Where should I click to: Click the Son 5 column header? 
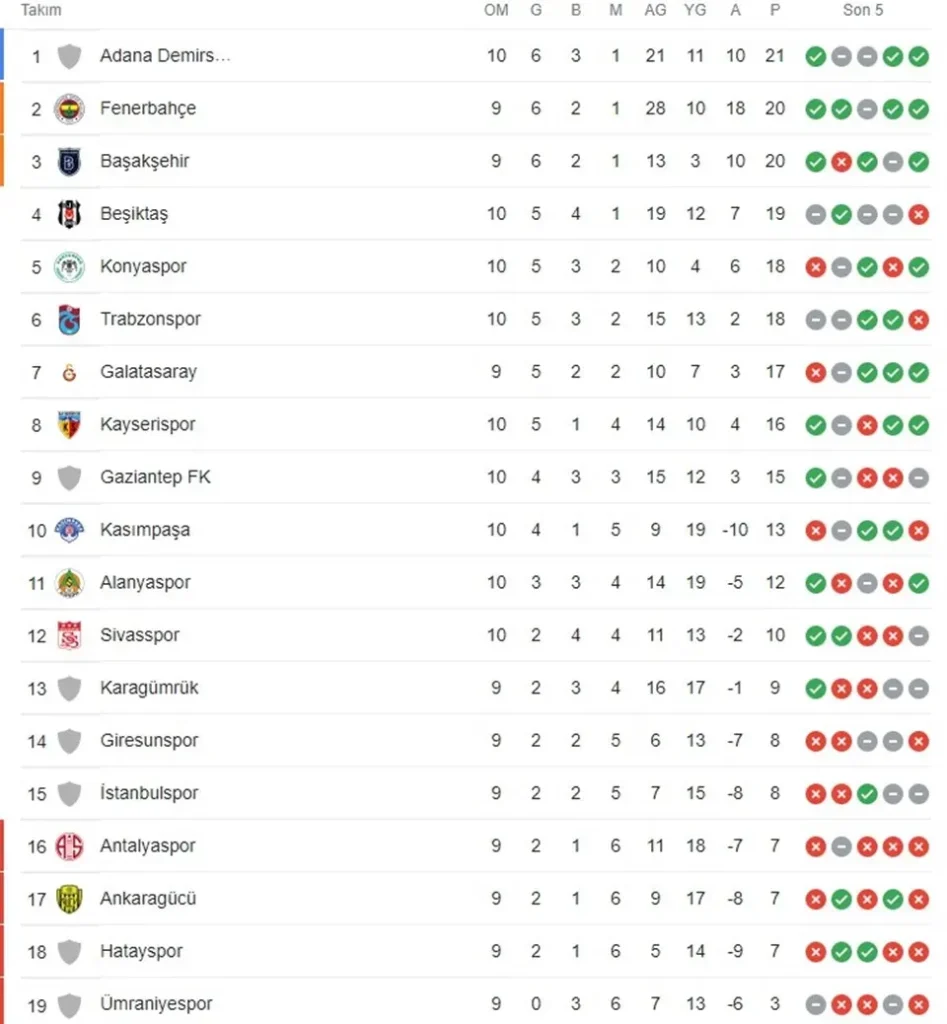pos(863,10)
